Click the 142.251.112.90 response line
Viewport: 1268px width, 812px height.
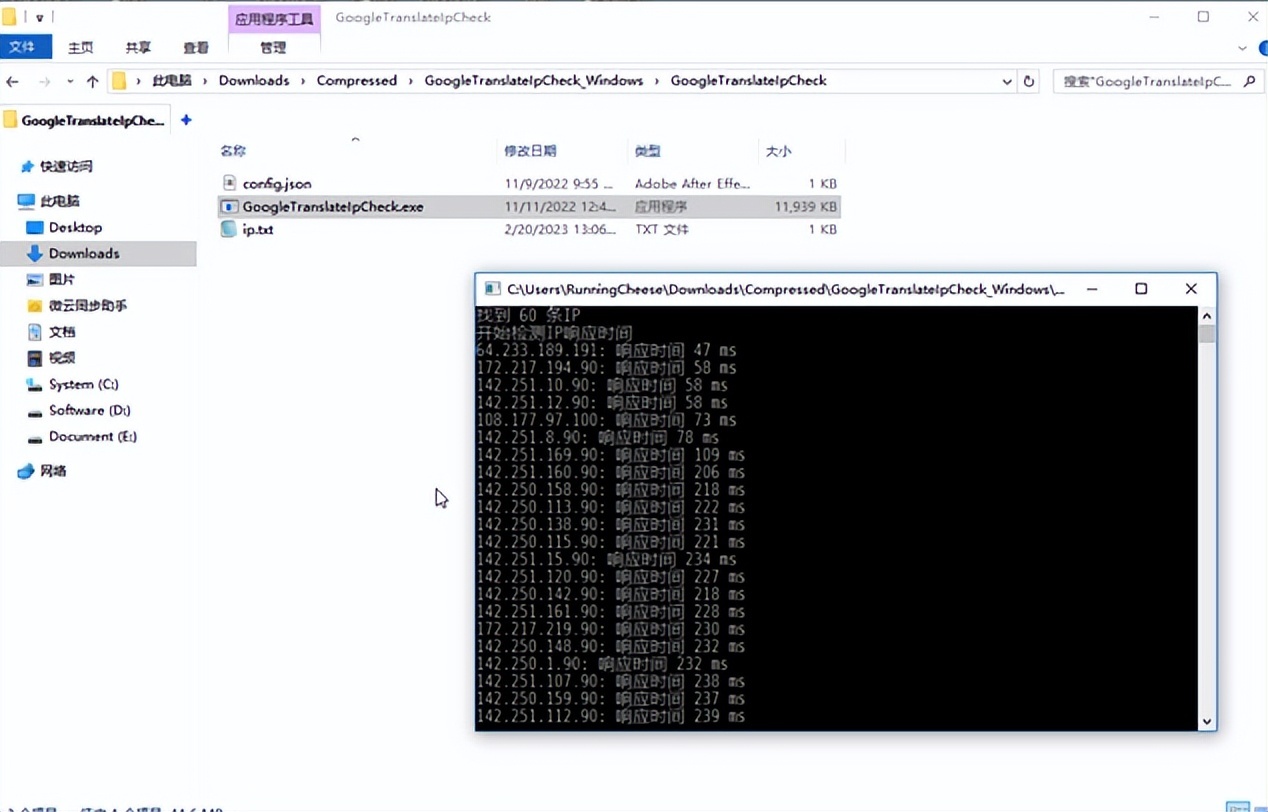(611, 716)
